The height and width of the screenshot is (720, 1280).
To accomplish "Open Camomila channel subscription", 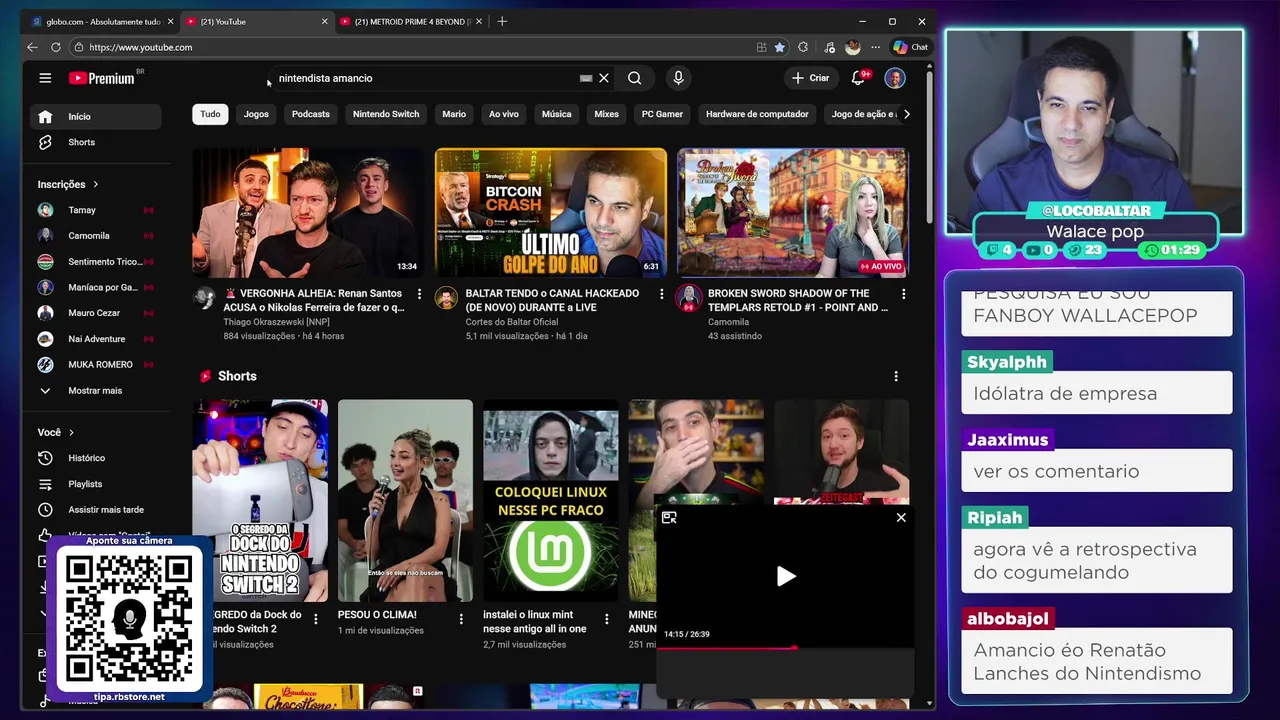I will click(96, 236).
